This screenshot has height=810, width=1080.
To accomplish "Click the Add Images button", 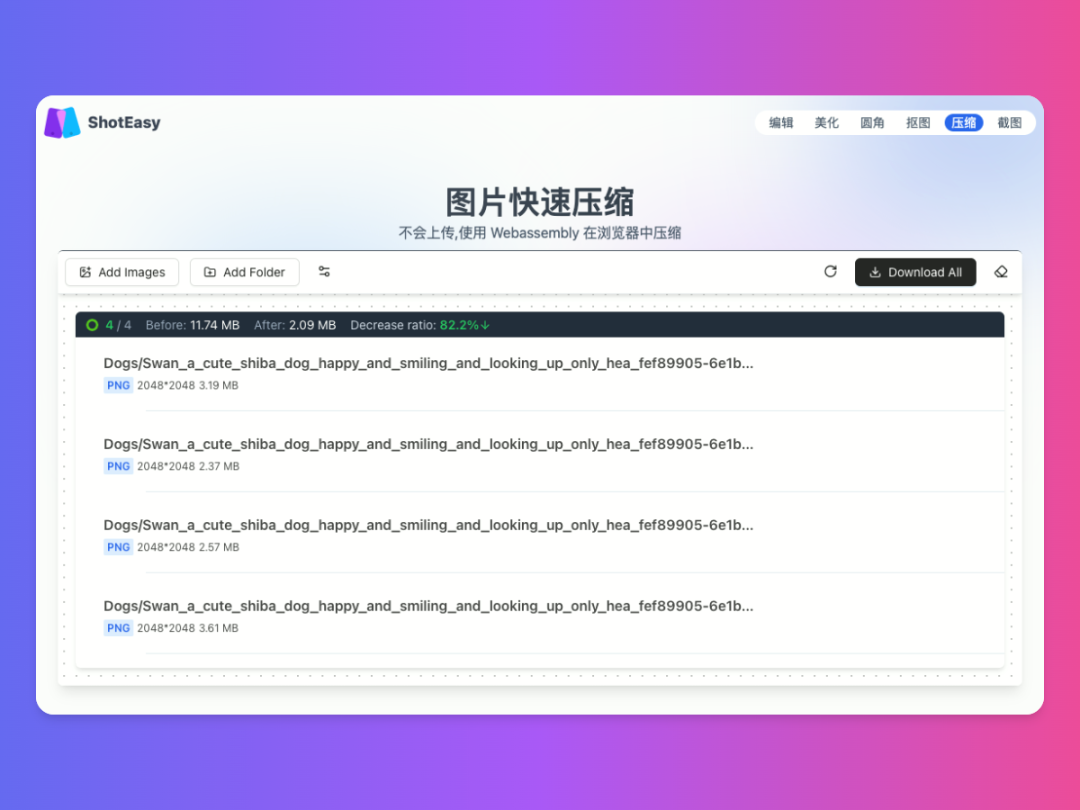I will point(122,272).
